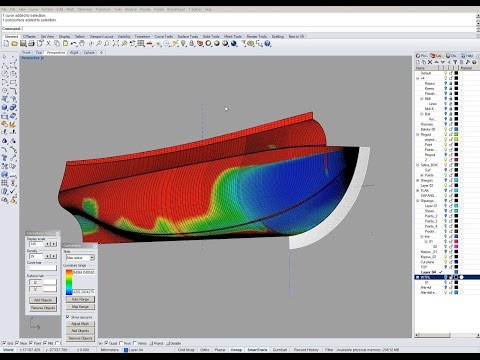Collapse the v4 layer tree node
The height and width of the screenshot is (360, 480).
[x=418, y=78]
